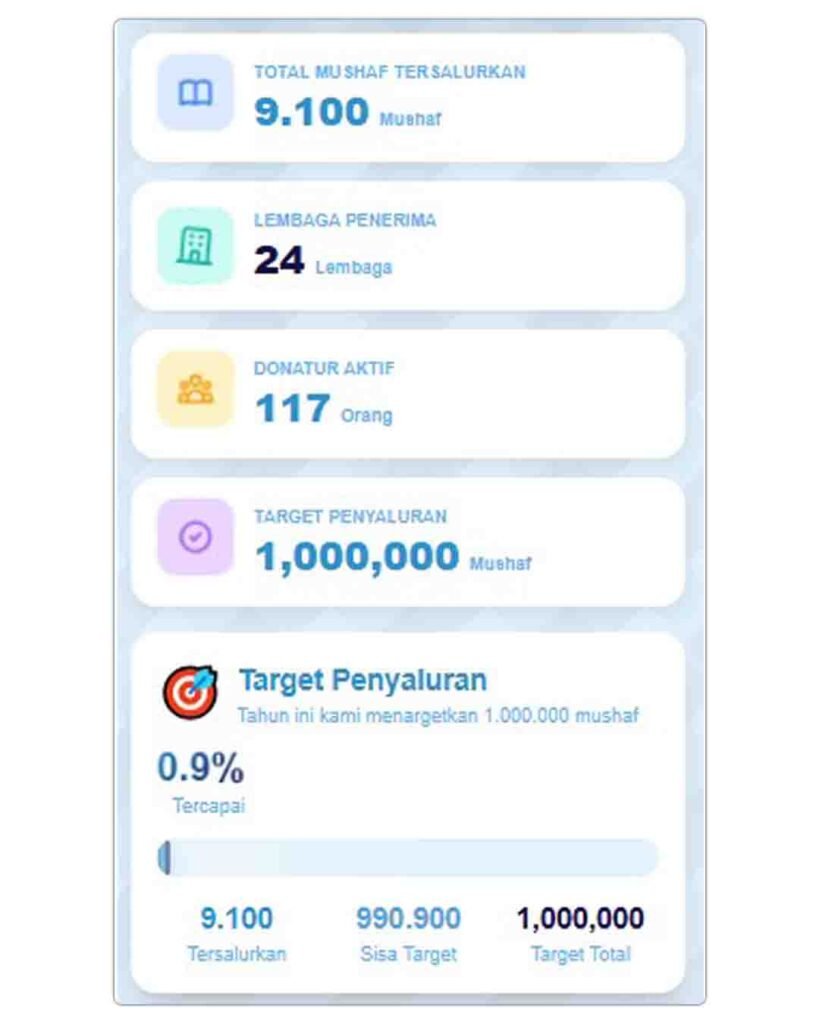Click the Tahun ini kami menargetkan subtitle

coord(438,716)
